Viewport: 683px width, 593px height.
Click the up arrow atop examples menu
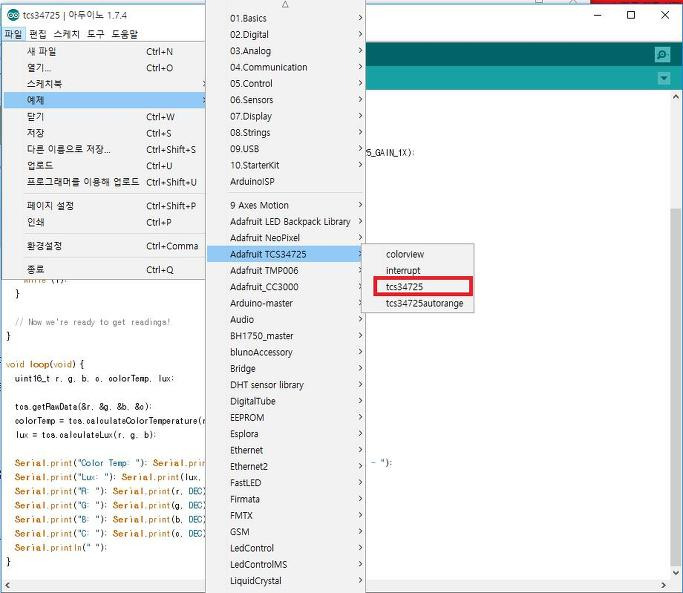(x=285, y=5)
